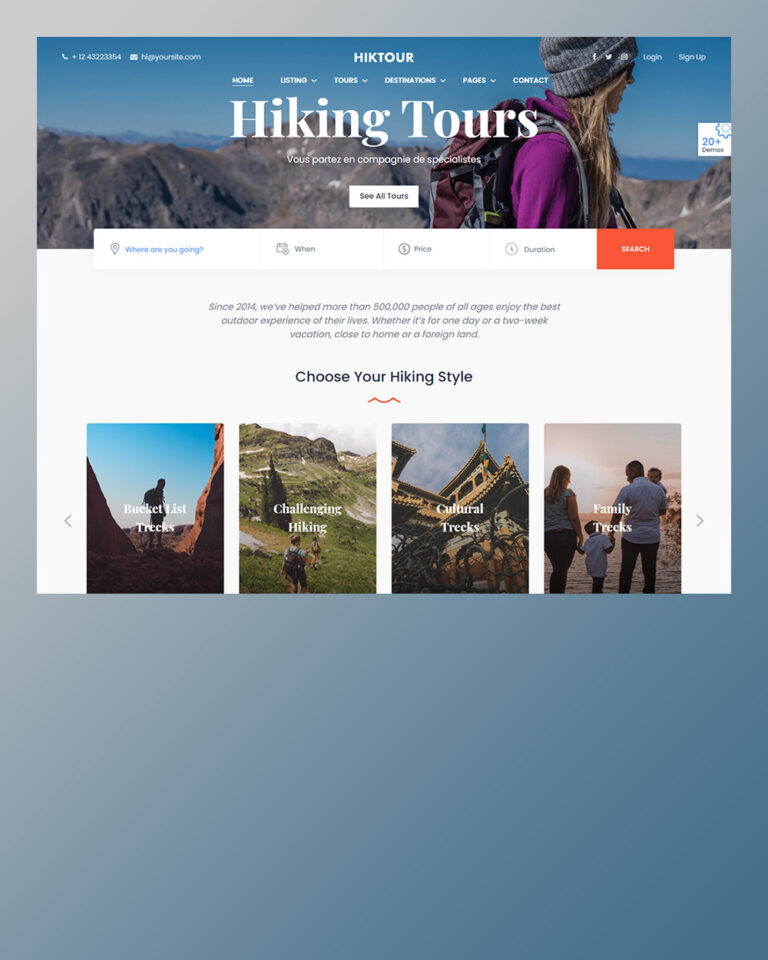
Task: Click the orange Search button
Action: (x=635, y=249)
